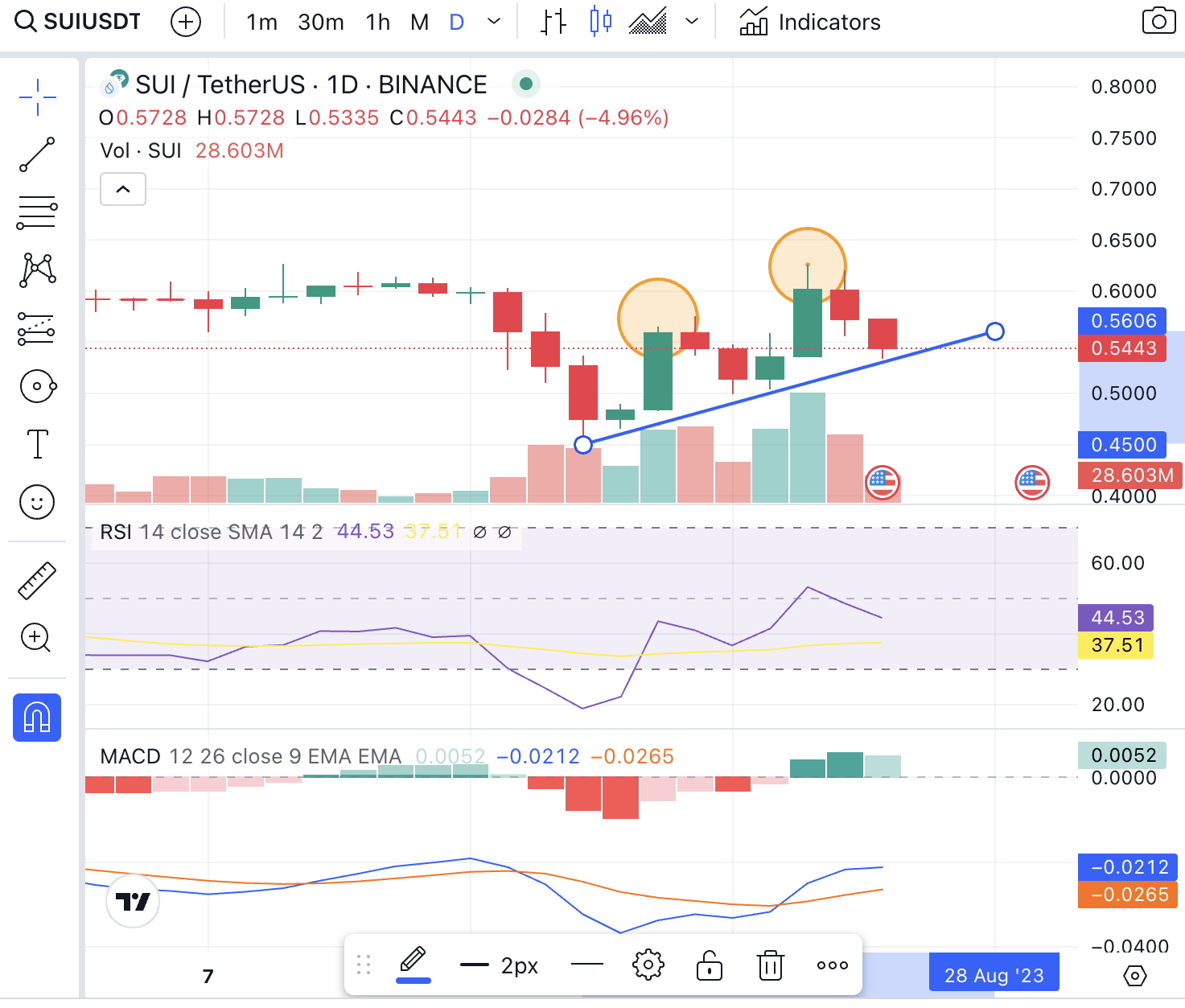Select the D daily timeframe
The height and width of the screenshot is (1008, 1185).
(457, 22)
